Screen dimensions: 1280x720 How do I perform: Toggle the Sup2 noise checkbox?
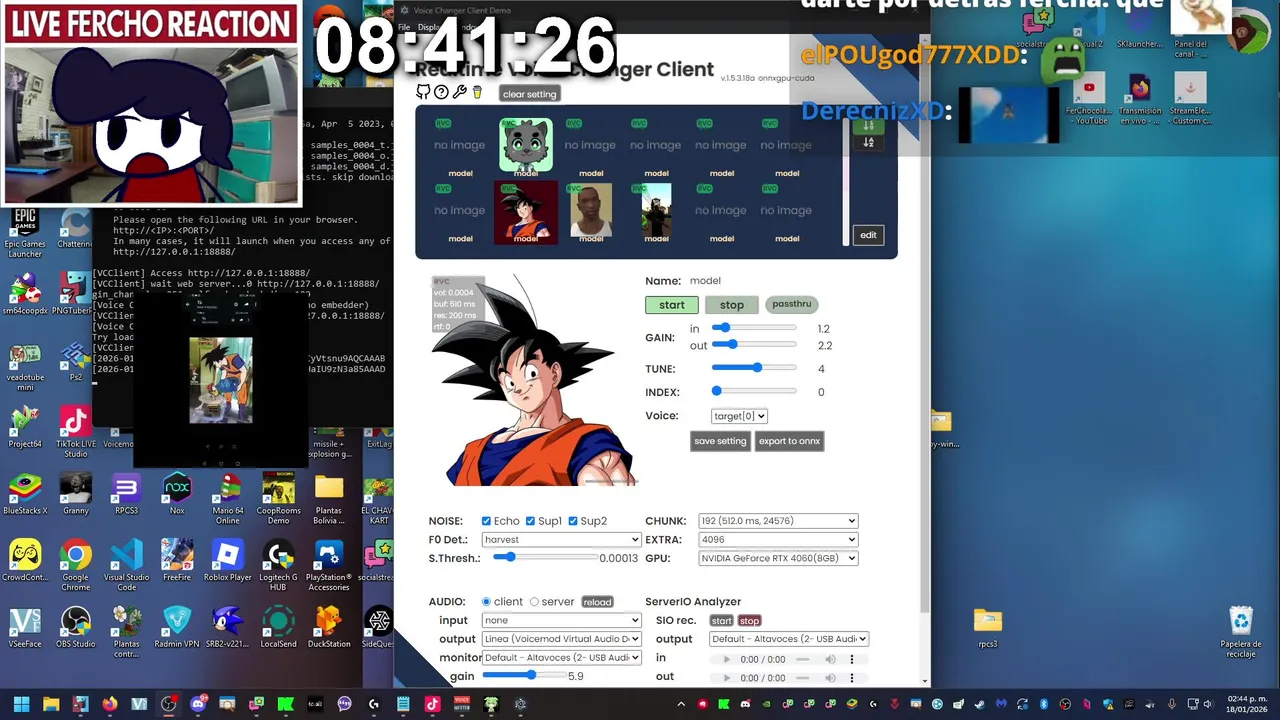point(573,521)
